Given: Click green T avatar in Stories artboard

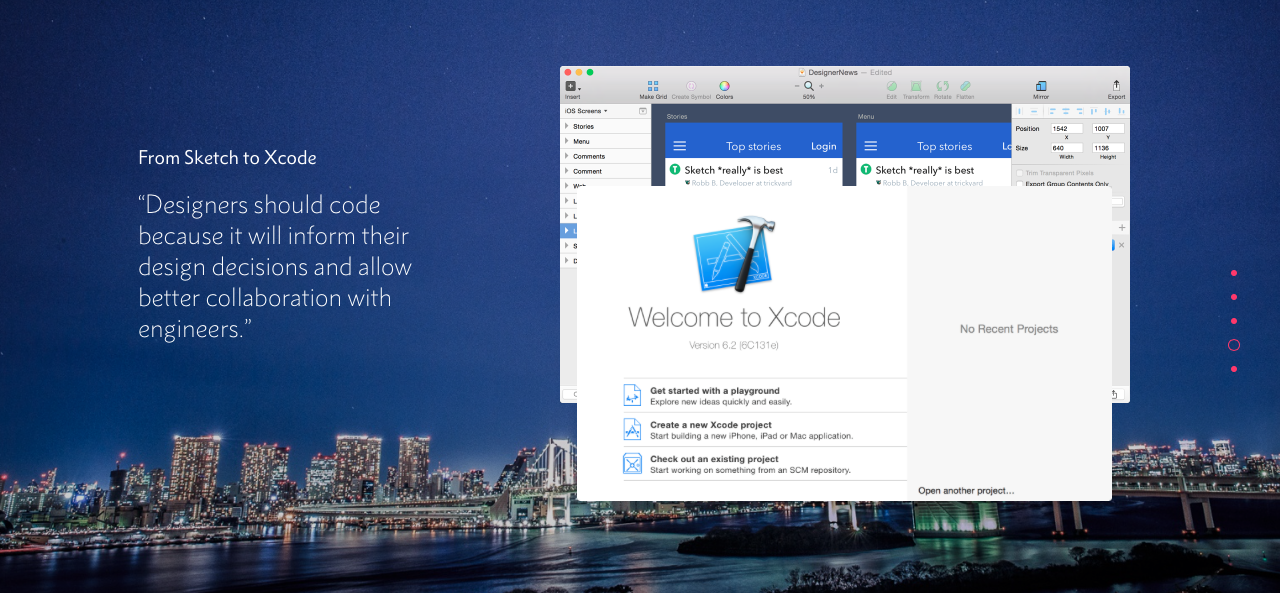Looking at the screenshot, I should [x=675, y=170].
